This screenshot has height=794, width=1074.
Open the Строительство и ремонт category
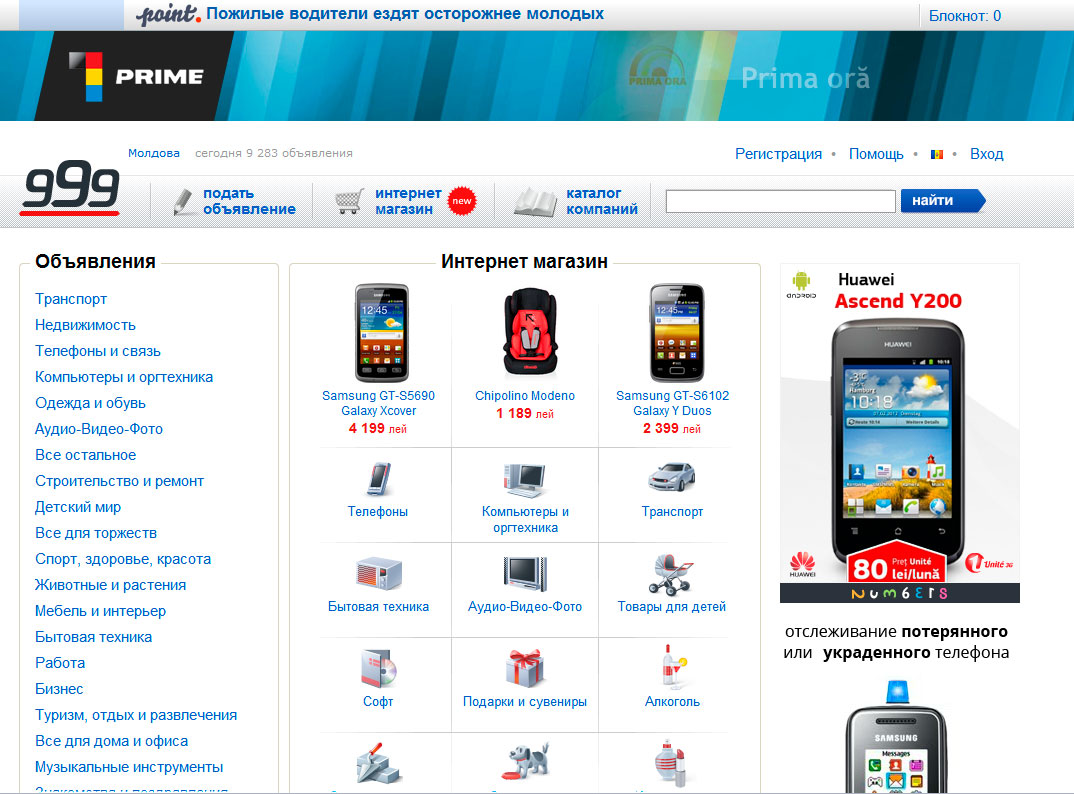point(119,482)
